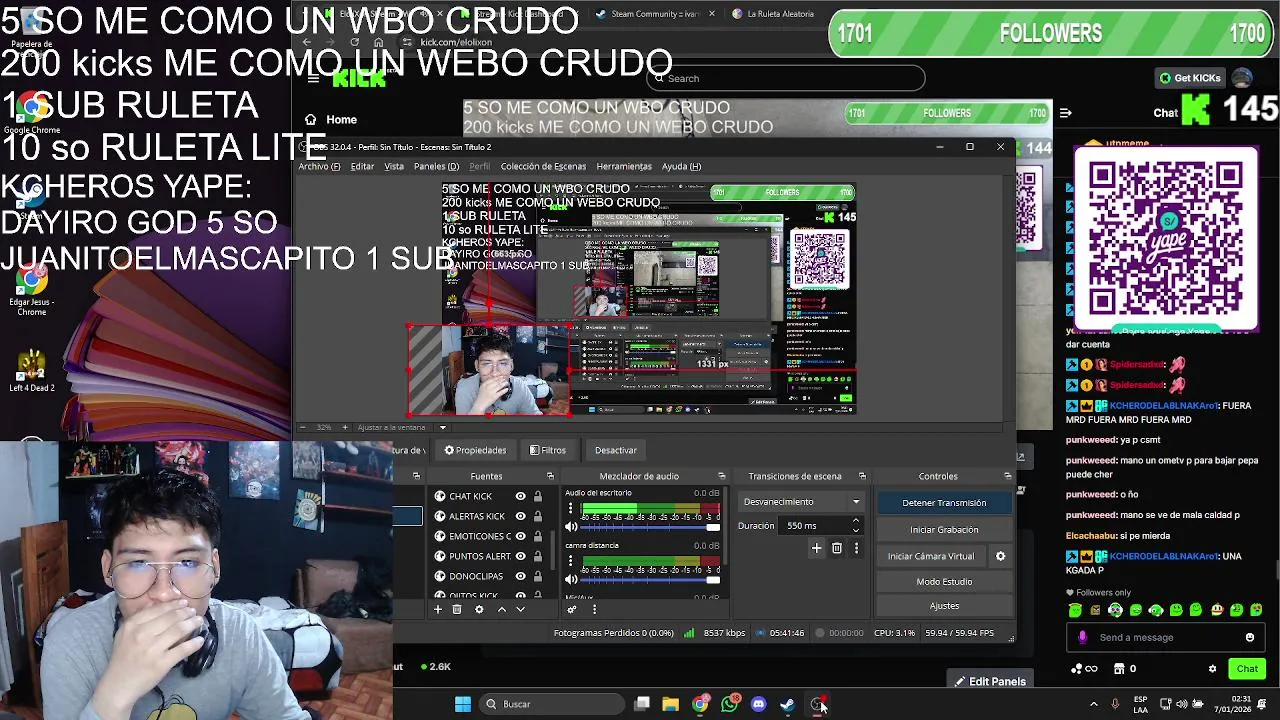Open Kick hamburger sidebar menu
Screen dimensions: 1280x720
(x=313, y=79)
